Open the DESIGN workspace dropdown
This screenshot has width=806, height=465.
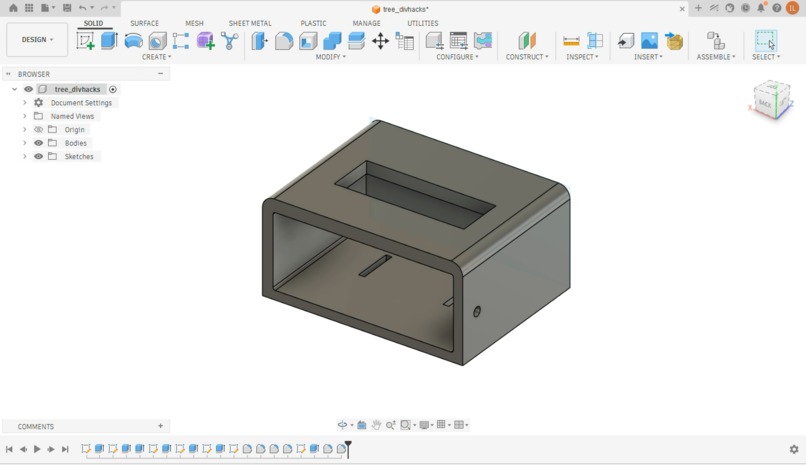point(37,40)
